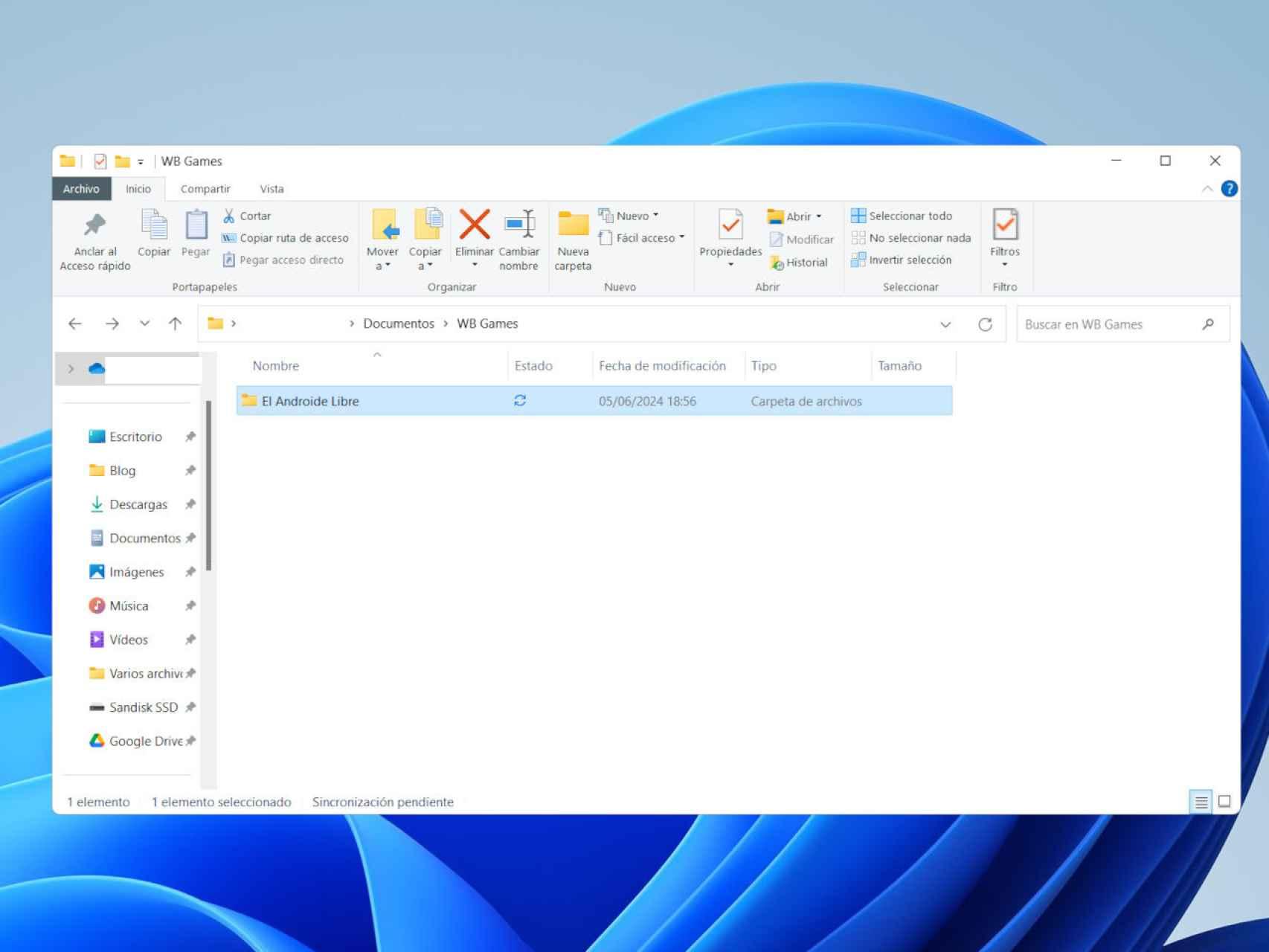Sort by the Estado column header
The image size is (1269, 952).
(550, 366)
